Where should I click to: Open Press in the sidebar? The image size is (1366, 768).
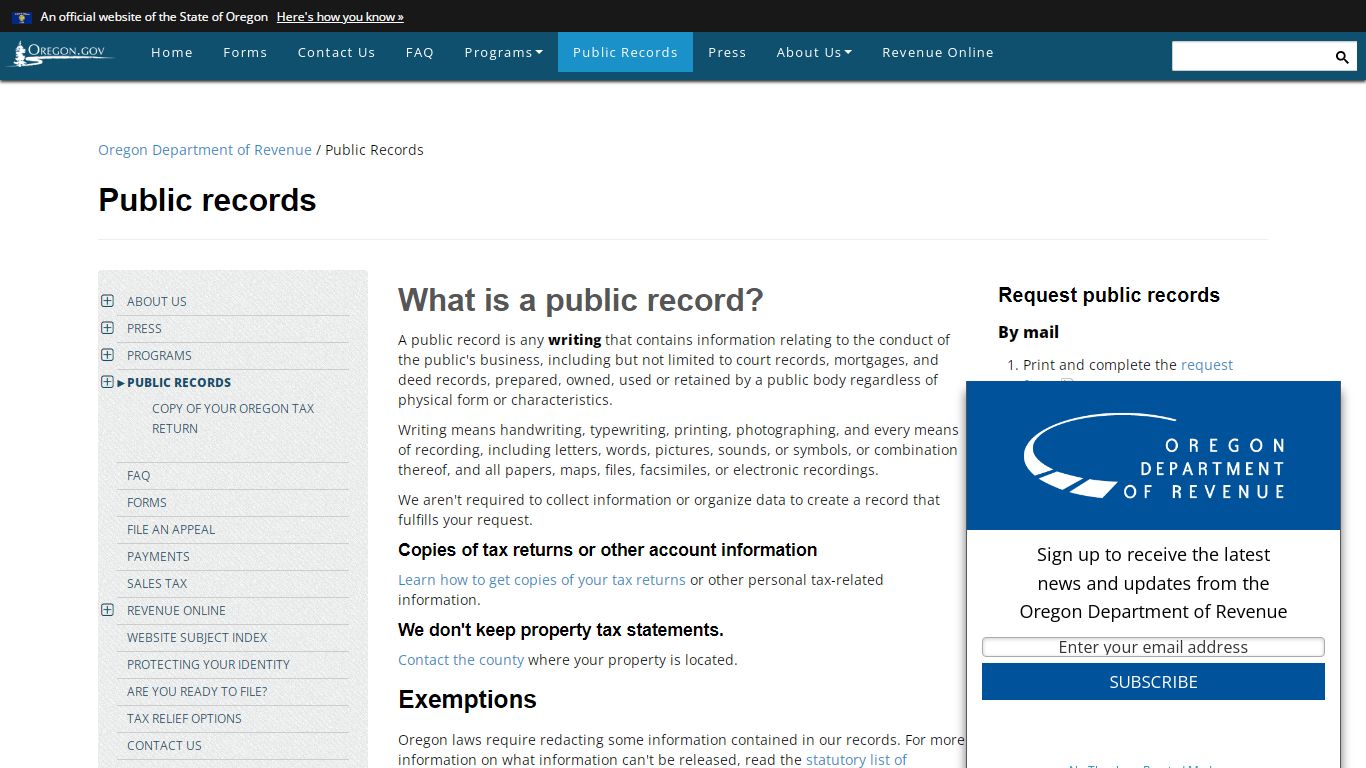click(144, 328)
